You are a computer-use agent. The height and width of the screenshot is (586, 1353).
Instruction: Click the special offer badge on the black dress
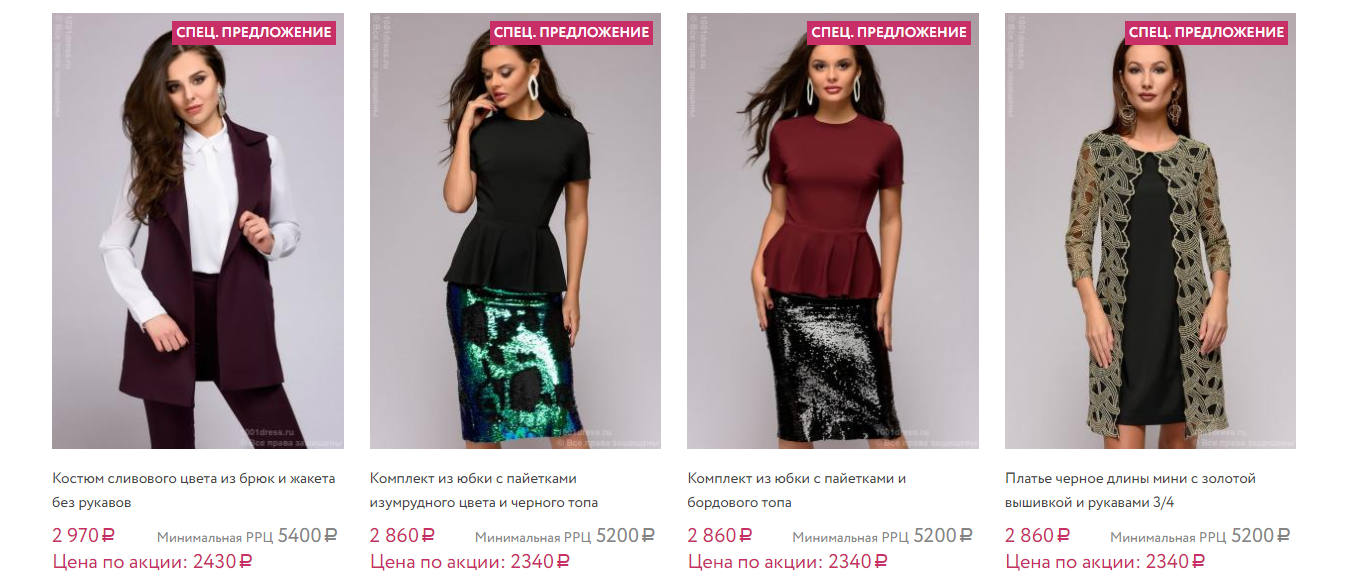(x=1207, y=32)
